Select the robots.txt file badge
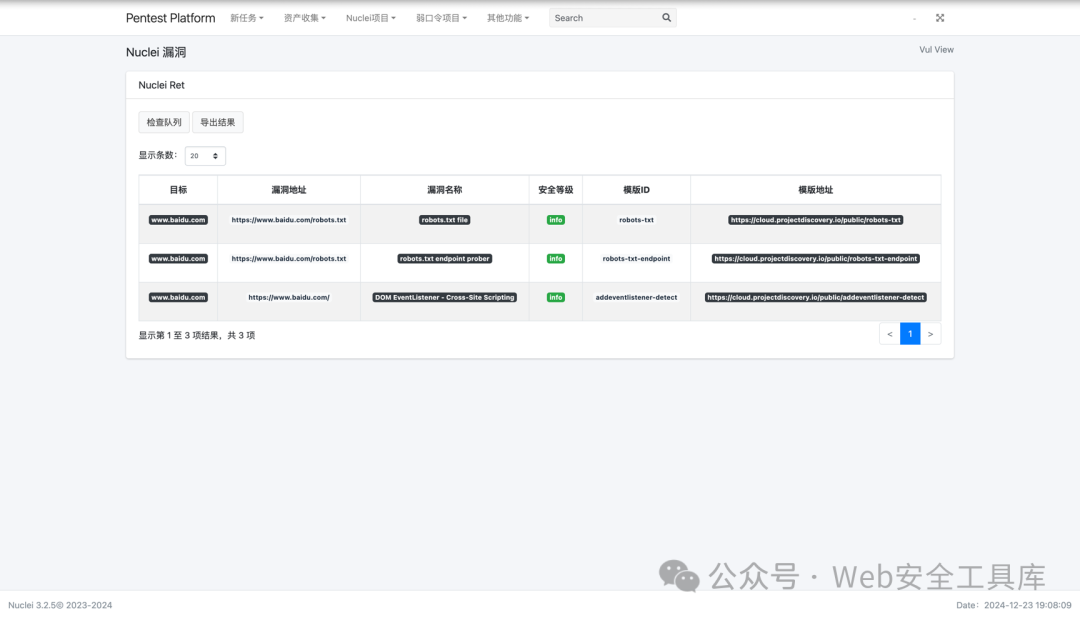 [x=444, y=220]
